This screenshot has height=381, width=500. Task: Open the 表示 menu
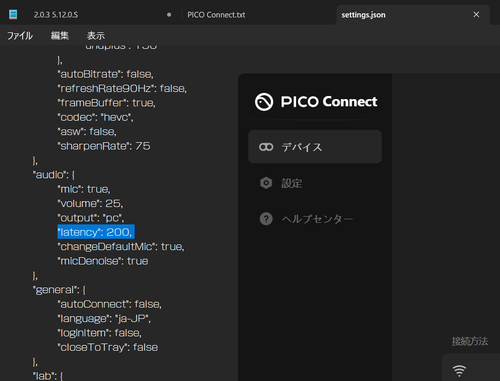(x=96, y=36)
